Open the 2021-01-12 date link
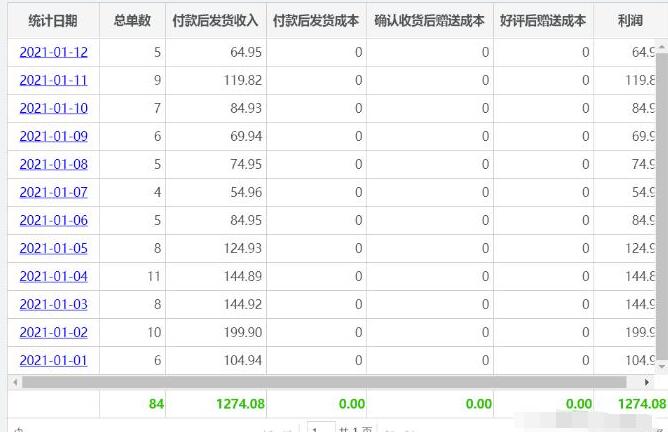Image resolution: width=668 pixels, height=432 pixels. [53, 52]
